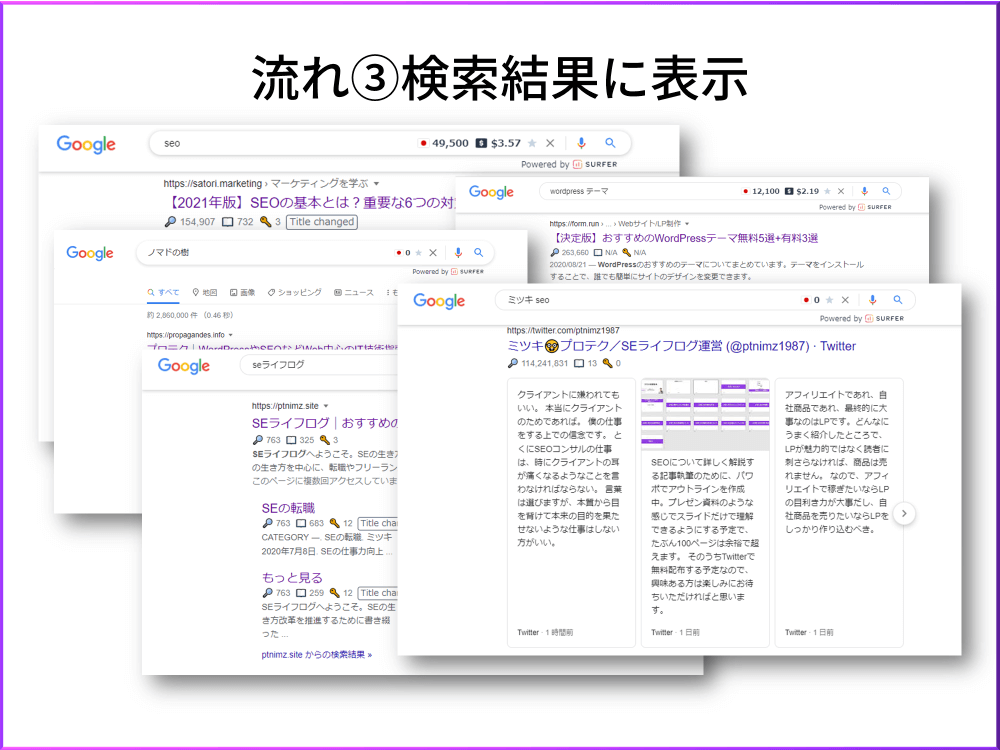
Task: Toggle the red Surfer status dot beside 49,500
Action: point(425,143)
